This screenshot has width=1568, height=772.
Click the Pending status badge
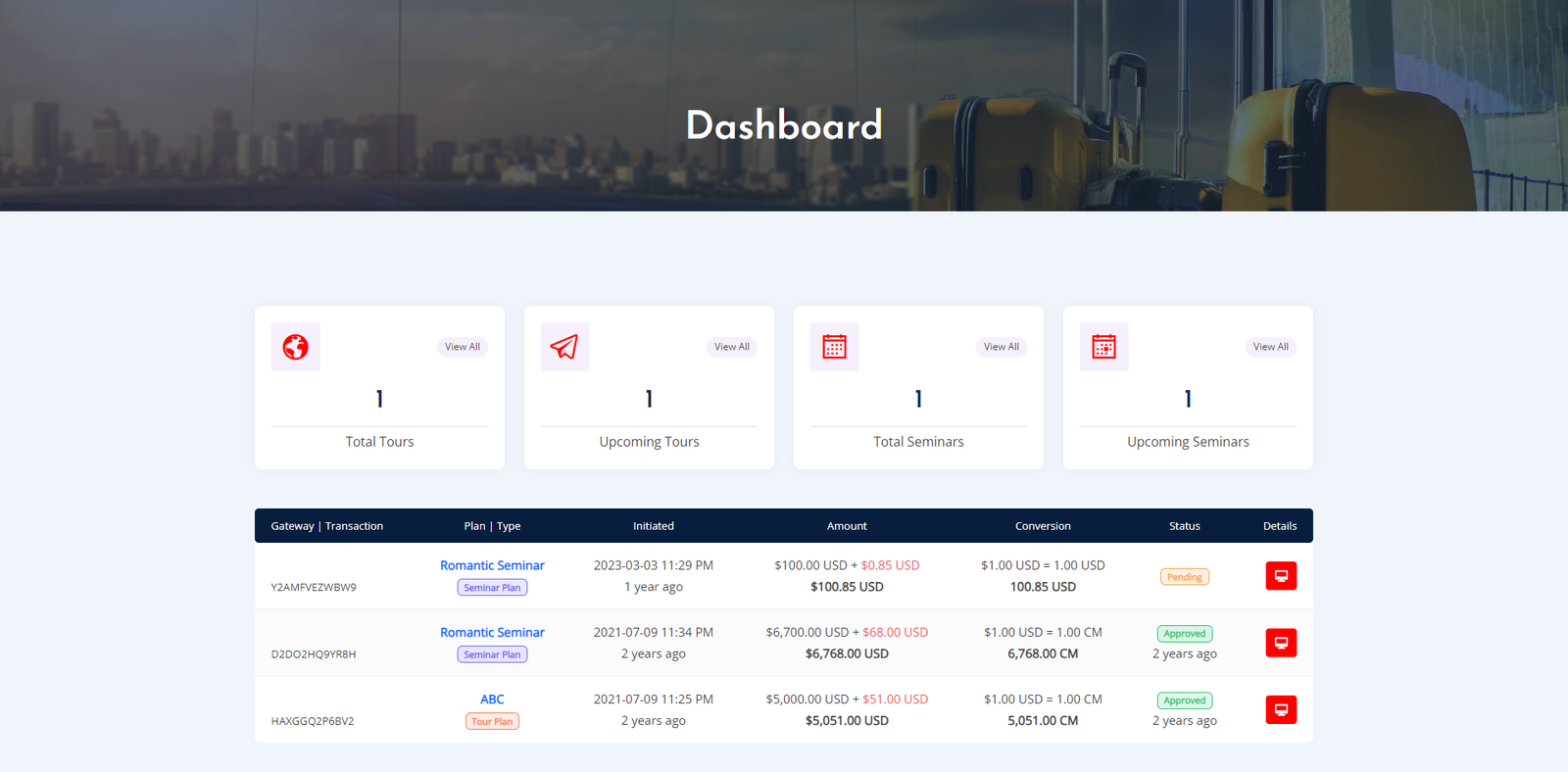tap(1184, 577)
